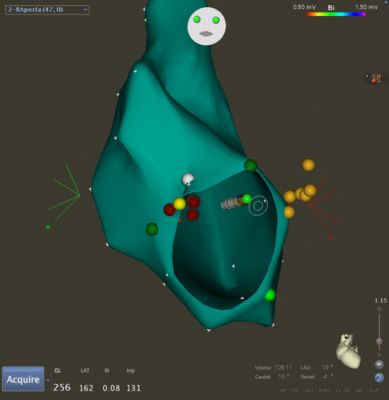Click the Bi value 0.08
The width and height of the screenshot is (389, 400).
(111, 388)
